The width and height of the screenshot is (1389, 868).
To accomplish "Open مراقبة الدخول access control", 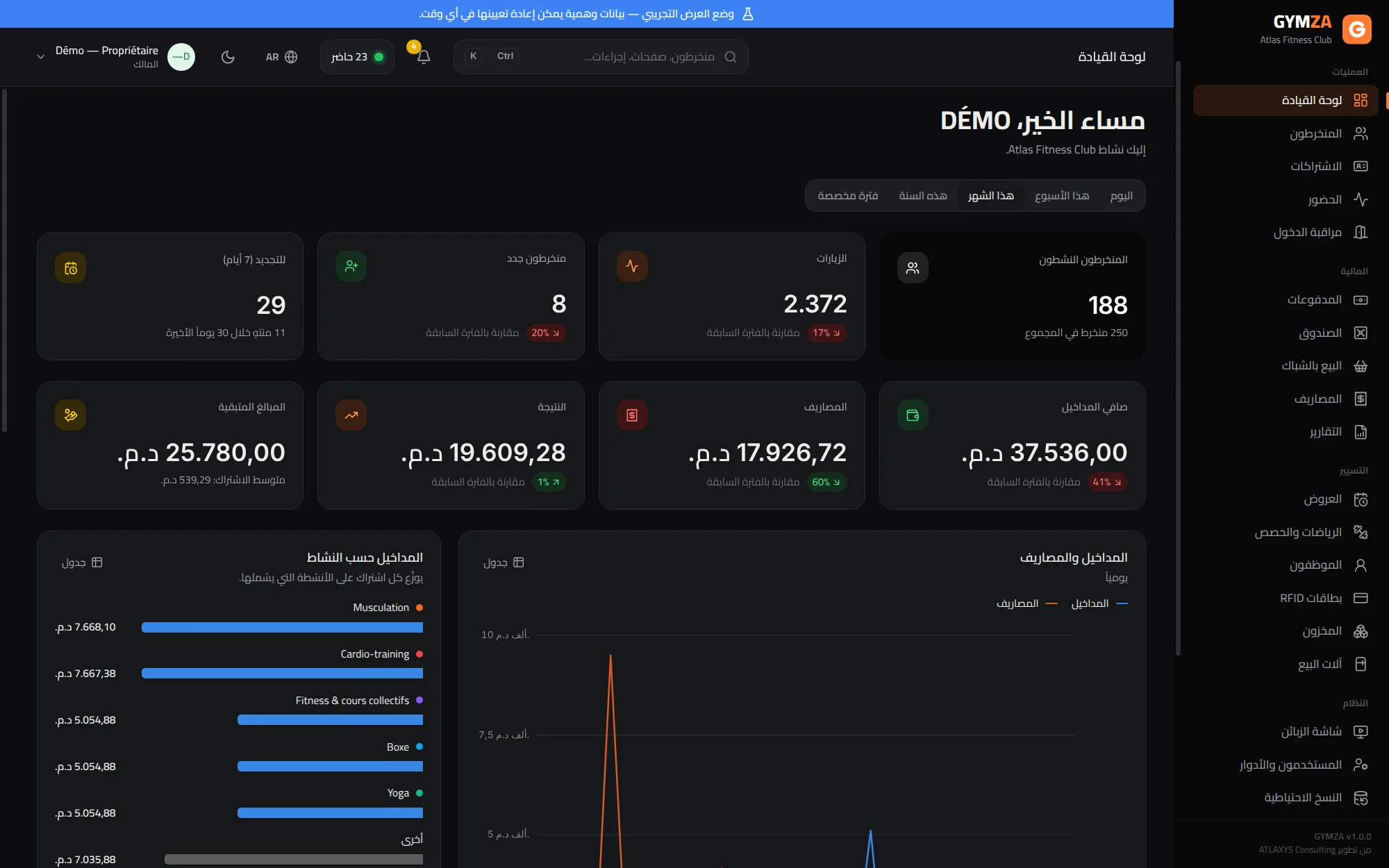I will pyautogui.click(x=1286, y=232).
